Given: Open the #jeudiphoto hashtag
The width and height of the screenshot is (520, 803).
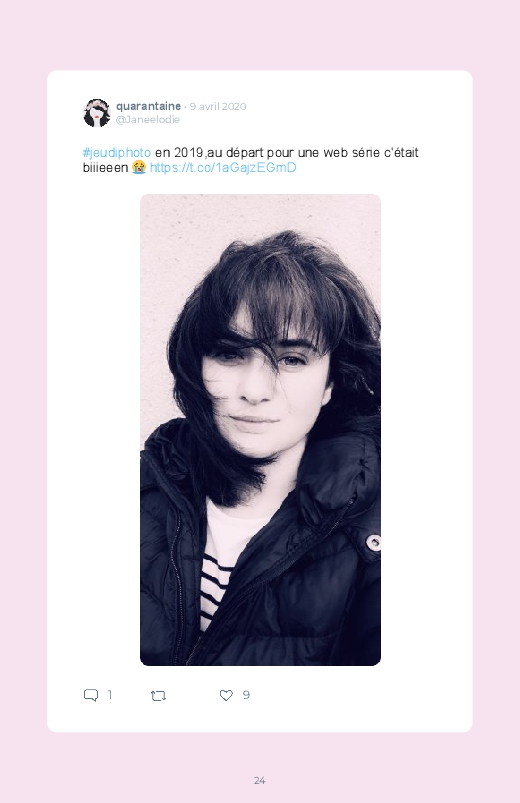Looking at the screenshot, I should (117, 153).
